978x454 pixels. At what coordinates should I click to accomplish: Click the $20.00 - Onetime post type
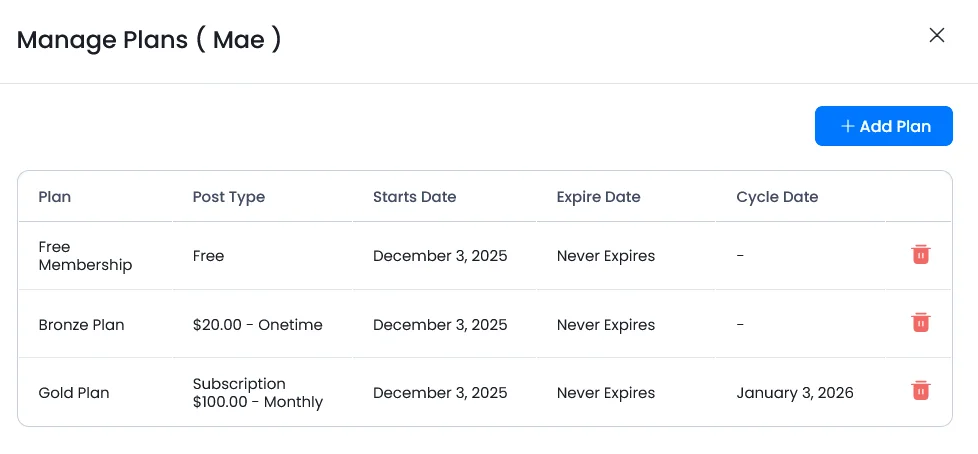coord(258,325)
